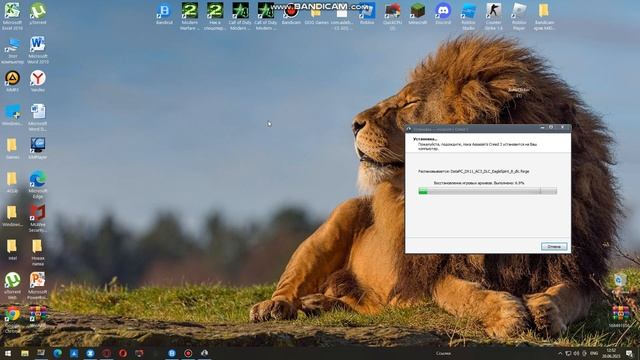Select the Roblox Player desktop shortcut
Image resolution: width=640 pixels, height=360 pixels.
pos(519,16)
